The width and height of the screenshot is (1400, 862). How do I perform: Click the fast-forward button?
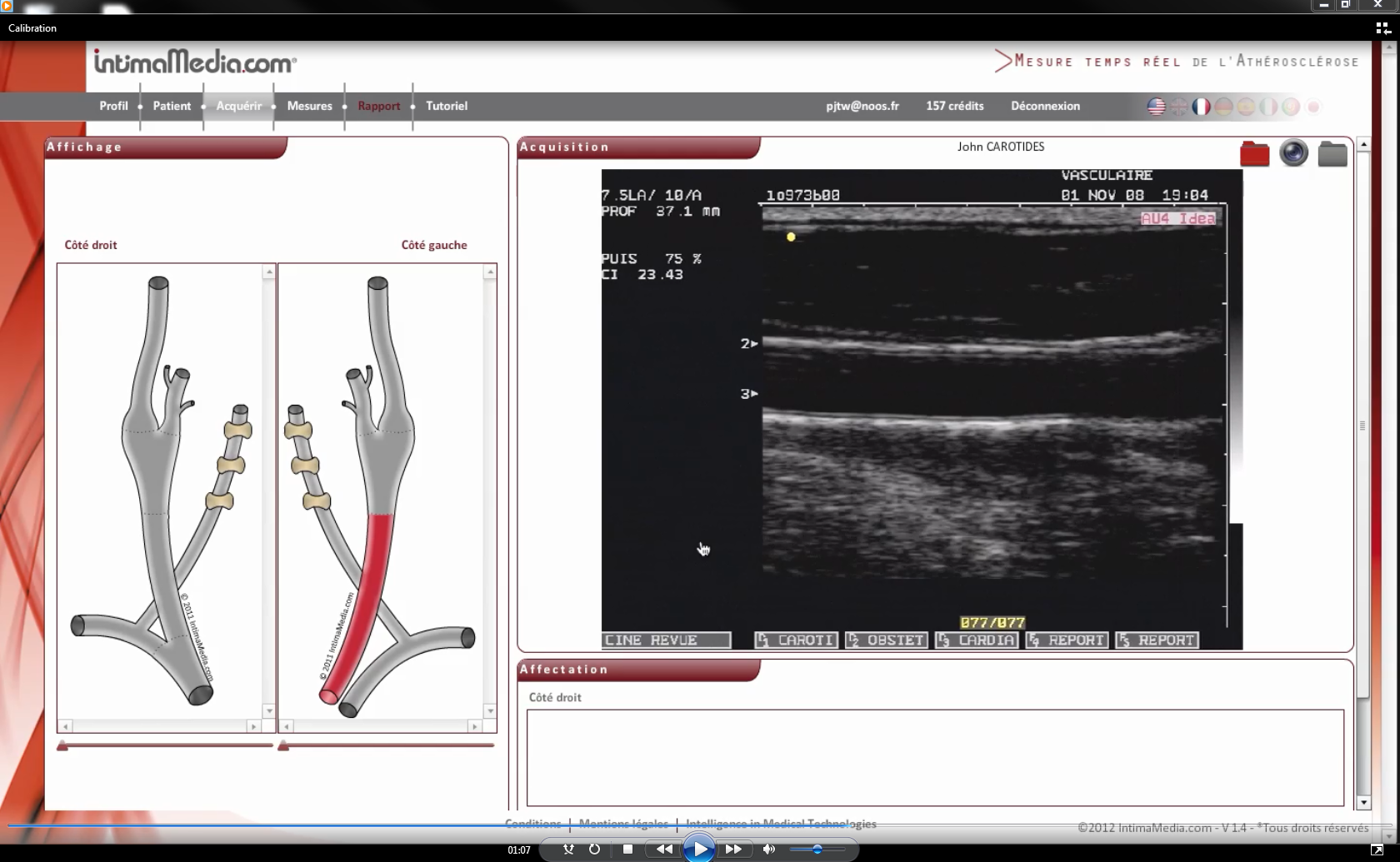(733, 850)
